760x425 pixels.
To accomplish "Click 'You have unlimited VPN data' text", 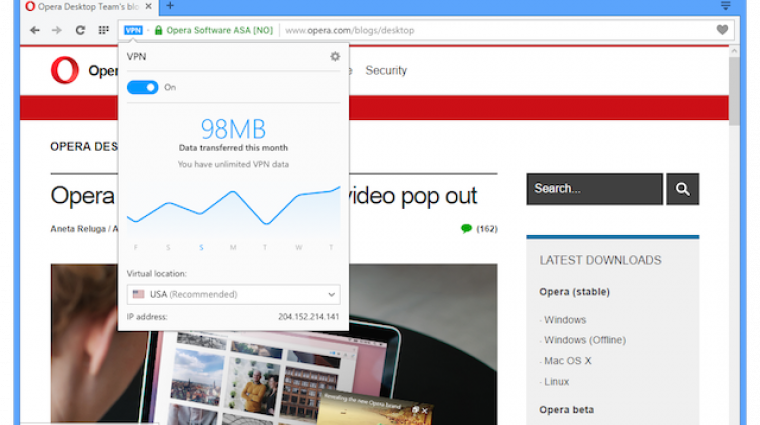I will pyautogui.click(x=233, y=164).
